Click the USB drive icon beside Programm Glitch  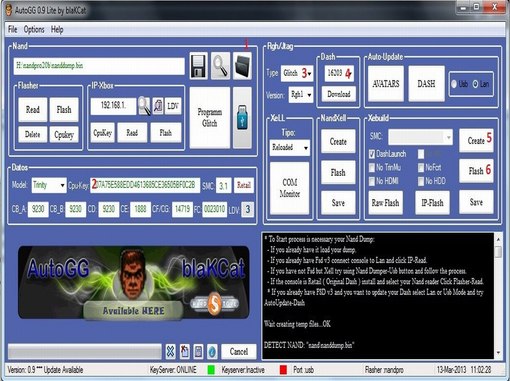coord(242,117)
